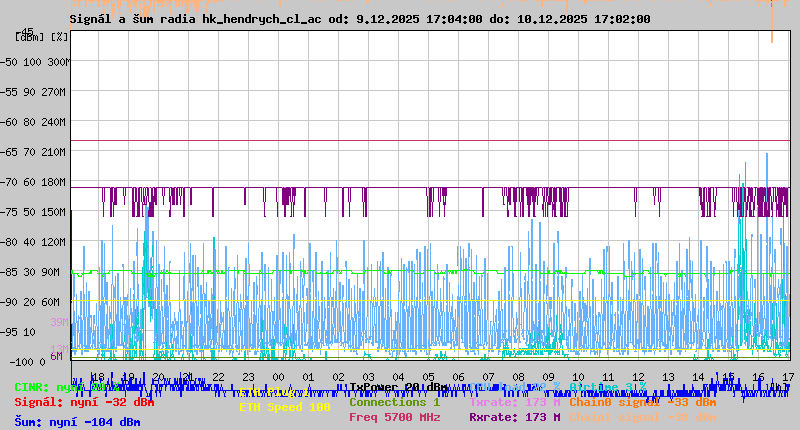Click the 23 hour marker on time axis
Screen dimensions: 800x430
point(249,376)
